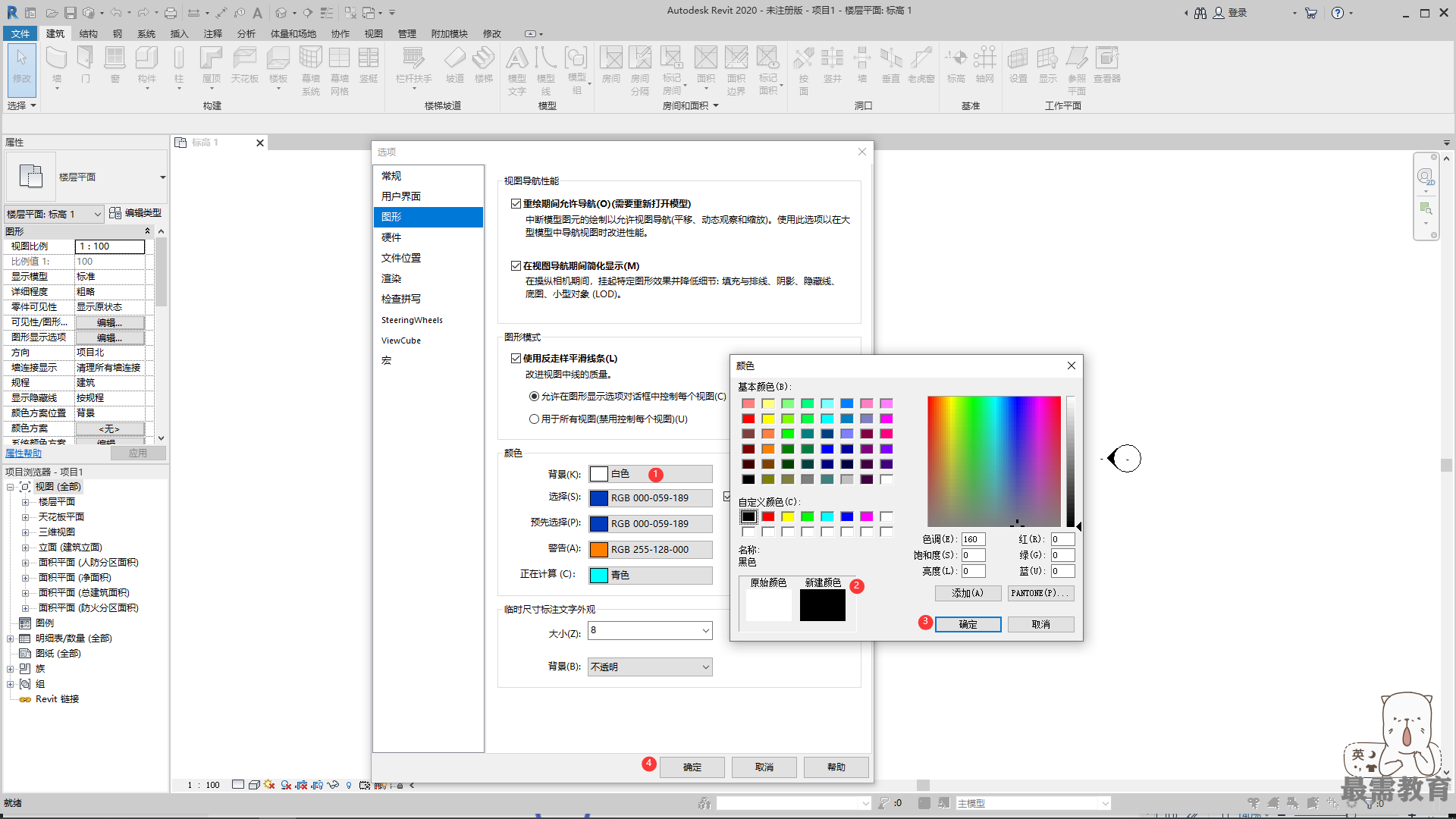Expand the 3D Views tree node
Viewport: 1456px width, 819px height.
(25, 532)
